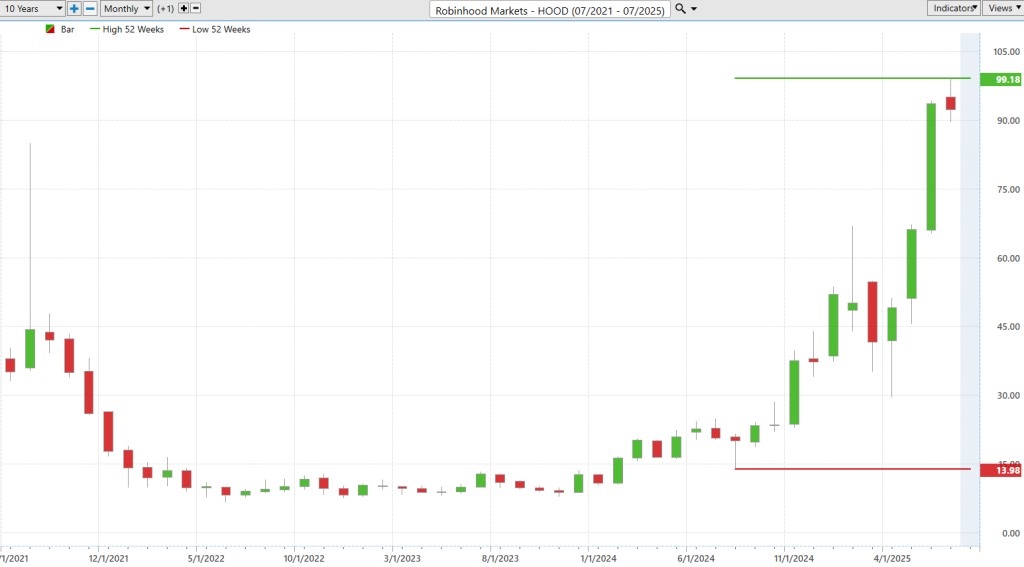The image size is (1024, 567).
Task: Click the green 99.18 price label
Action: [x=1000, y=80]
